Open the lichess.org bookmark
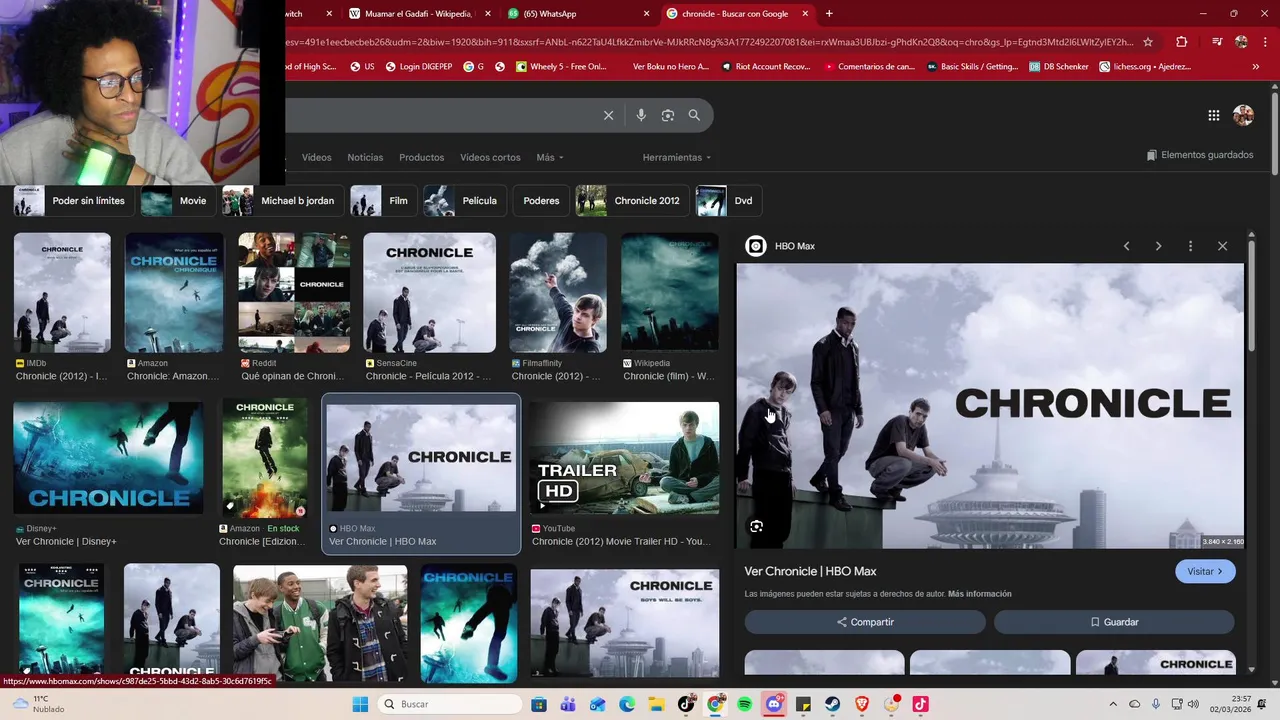This screenshot has width=1280, height=720. pos(1145,67)
